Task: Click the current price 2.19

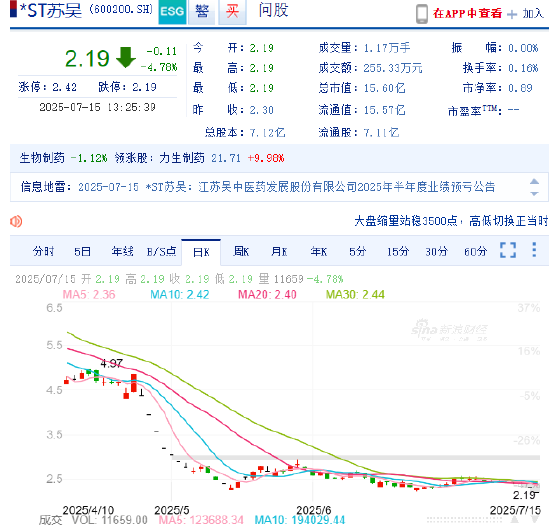Action: pyautogui.click(x=87, y=58)
